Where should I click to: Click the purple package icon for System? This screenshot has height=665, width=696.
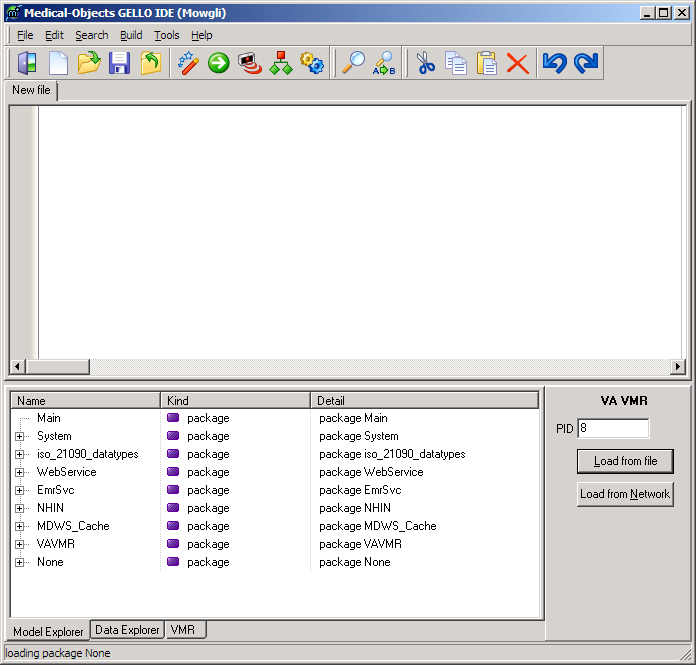(173, 436)
